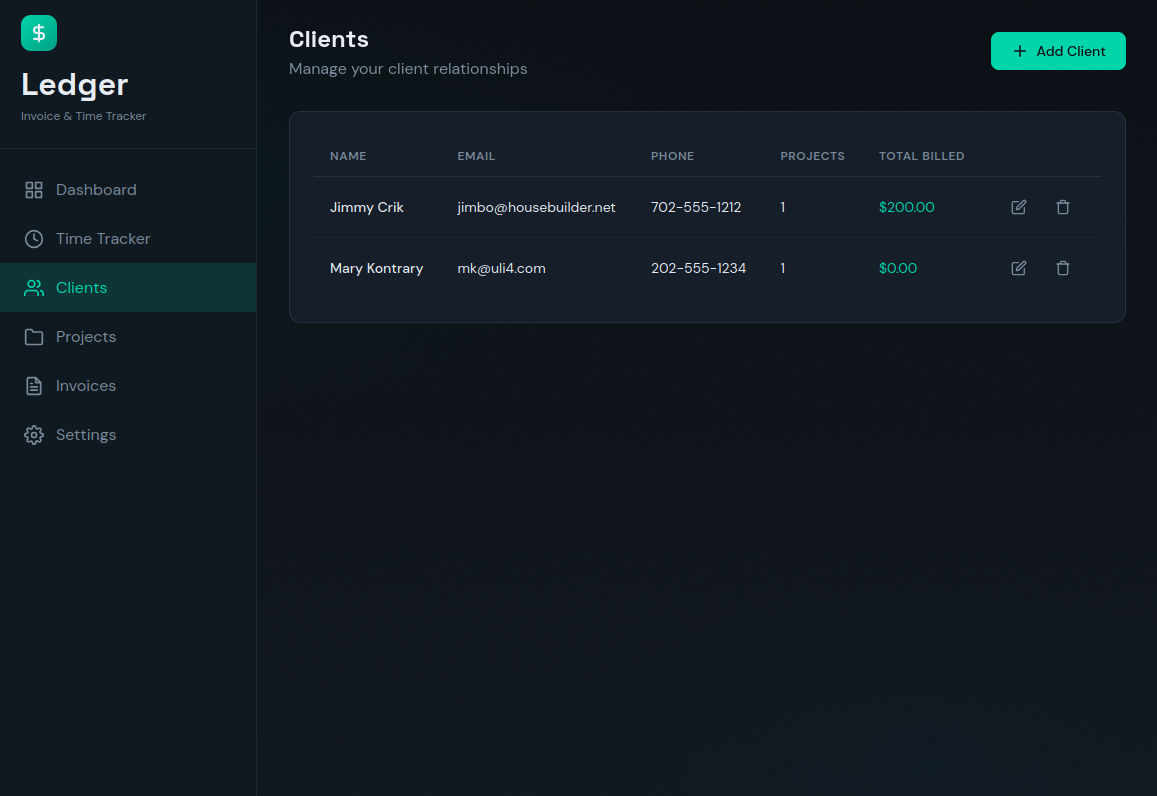Click the Clients page heading
Screen dimensions: 1157x796
(x=328, y=39)
